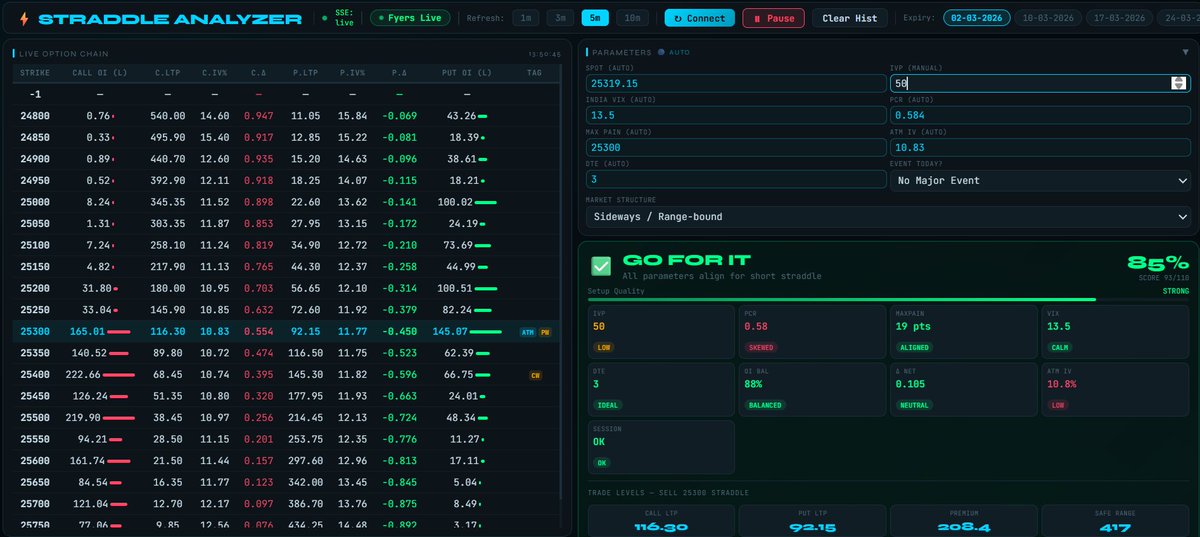Select the 24800 strike row
This screenshot has width=1200, height=537.
(x=288, y=116)
